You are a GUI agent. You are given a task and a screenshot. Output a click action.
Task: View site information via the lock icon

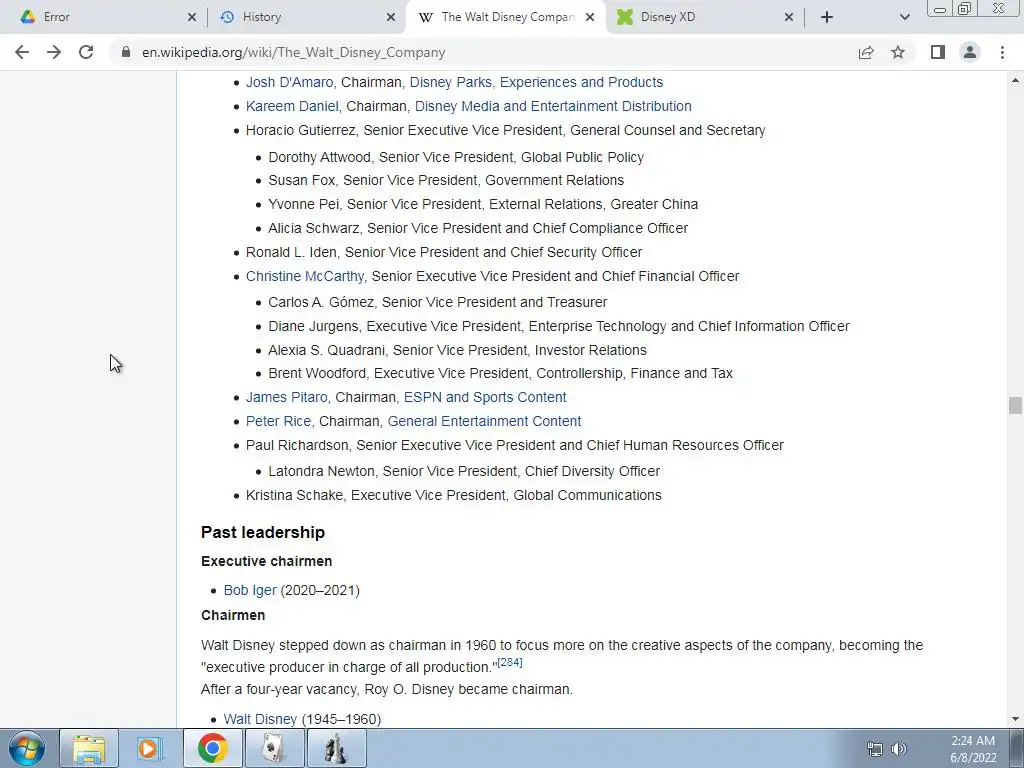[x=126, y=52]
